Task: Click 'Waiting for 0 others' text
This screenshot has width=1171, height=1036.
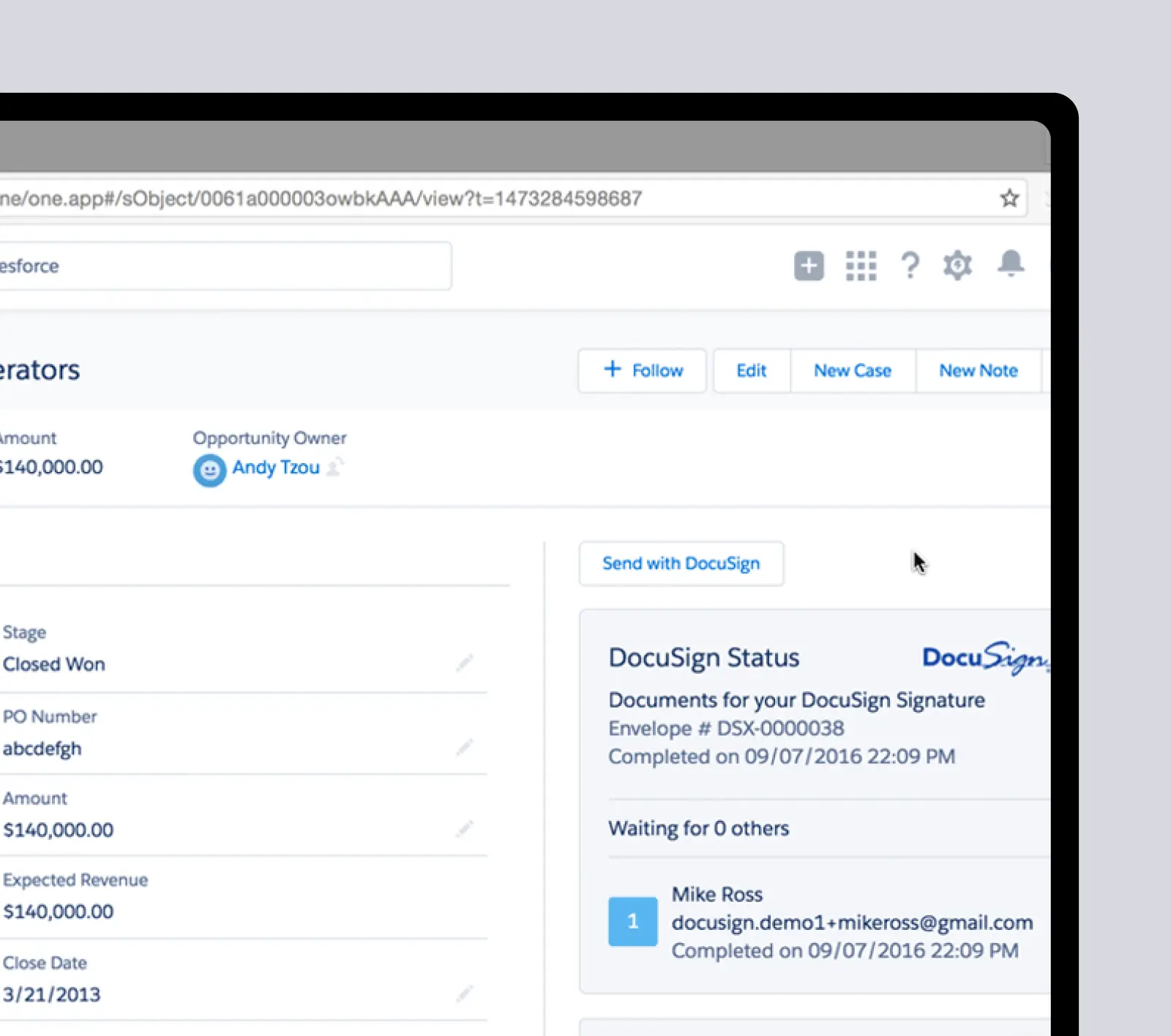Action: pyautogui.click(x=699, y=828)
